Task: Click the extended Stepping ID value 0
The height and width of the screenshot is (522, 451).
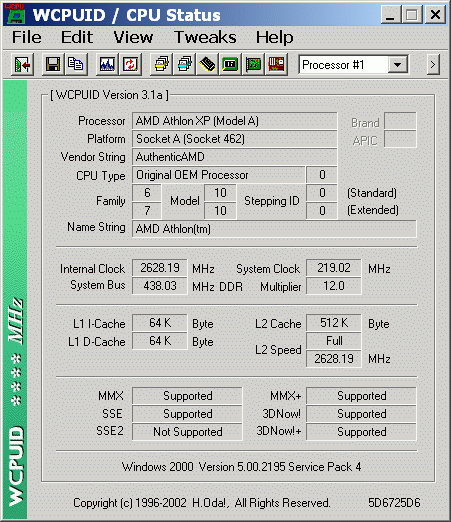Action: (x=322, y=211)
